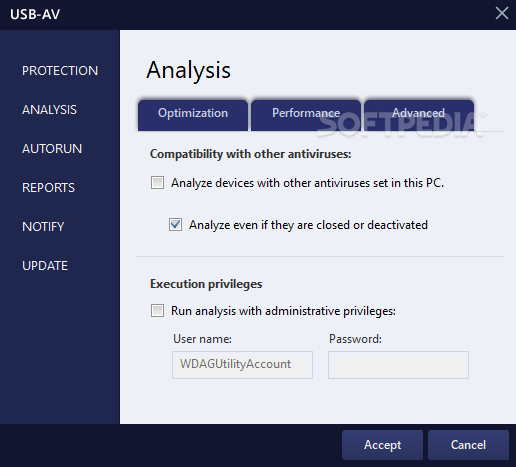Open the Protection section in sidebar
The height and width of the screenshot is (467, 516).
tap(60, 71)
